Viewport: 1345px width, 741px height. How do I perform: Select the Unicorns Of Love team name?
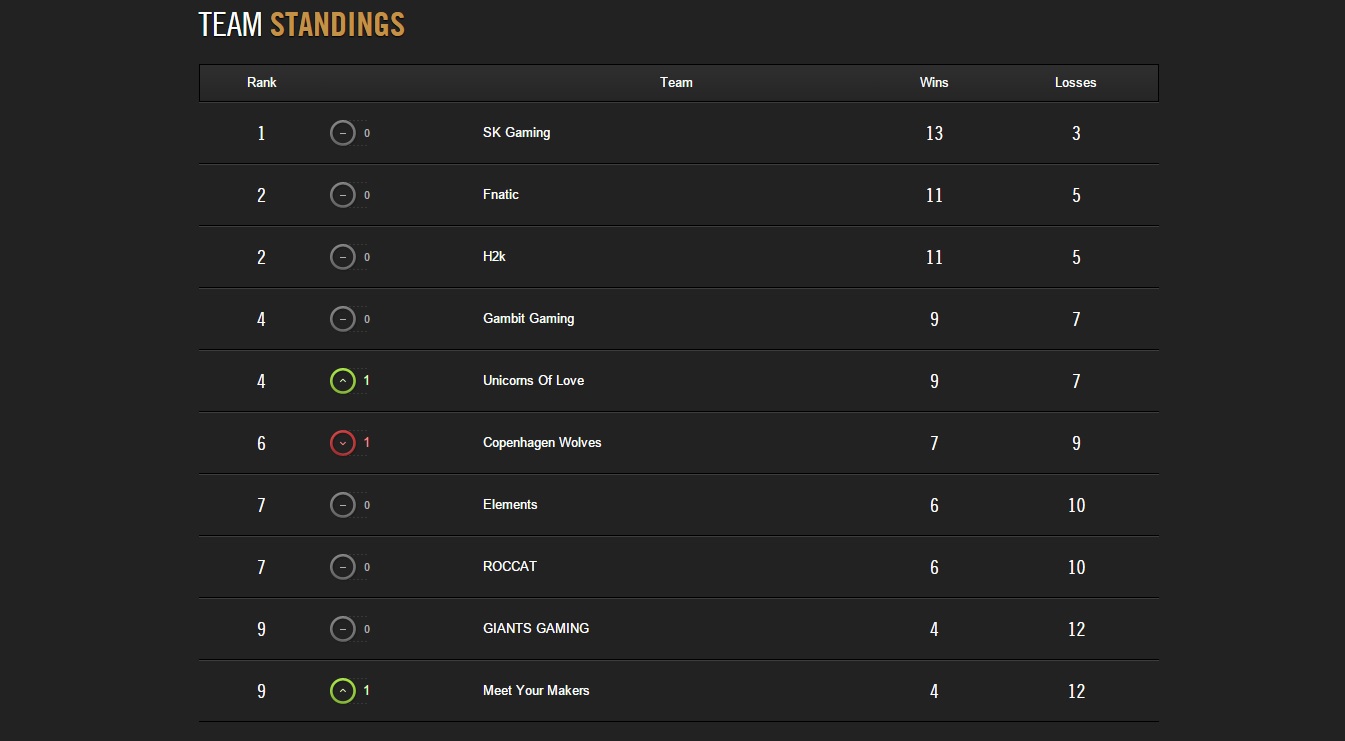[533, 380]
